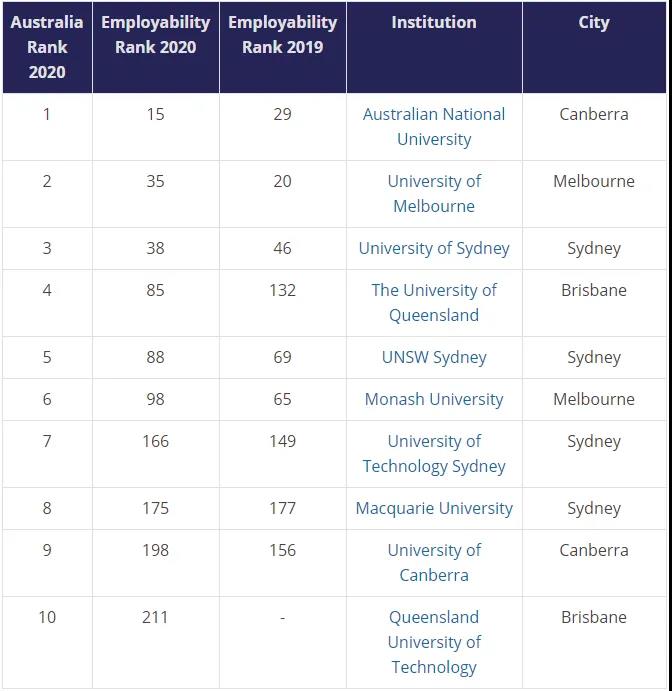This screenshot has height=691, width=672.
Task: Open Queensland University of Technology link
Action: pos(434,642)
